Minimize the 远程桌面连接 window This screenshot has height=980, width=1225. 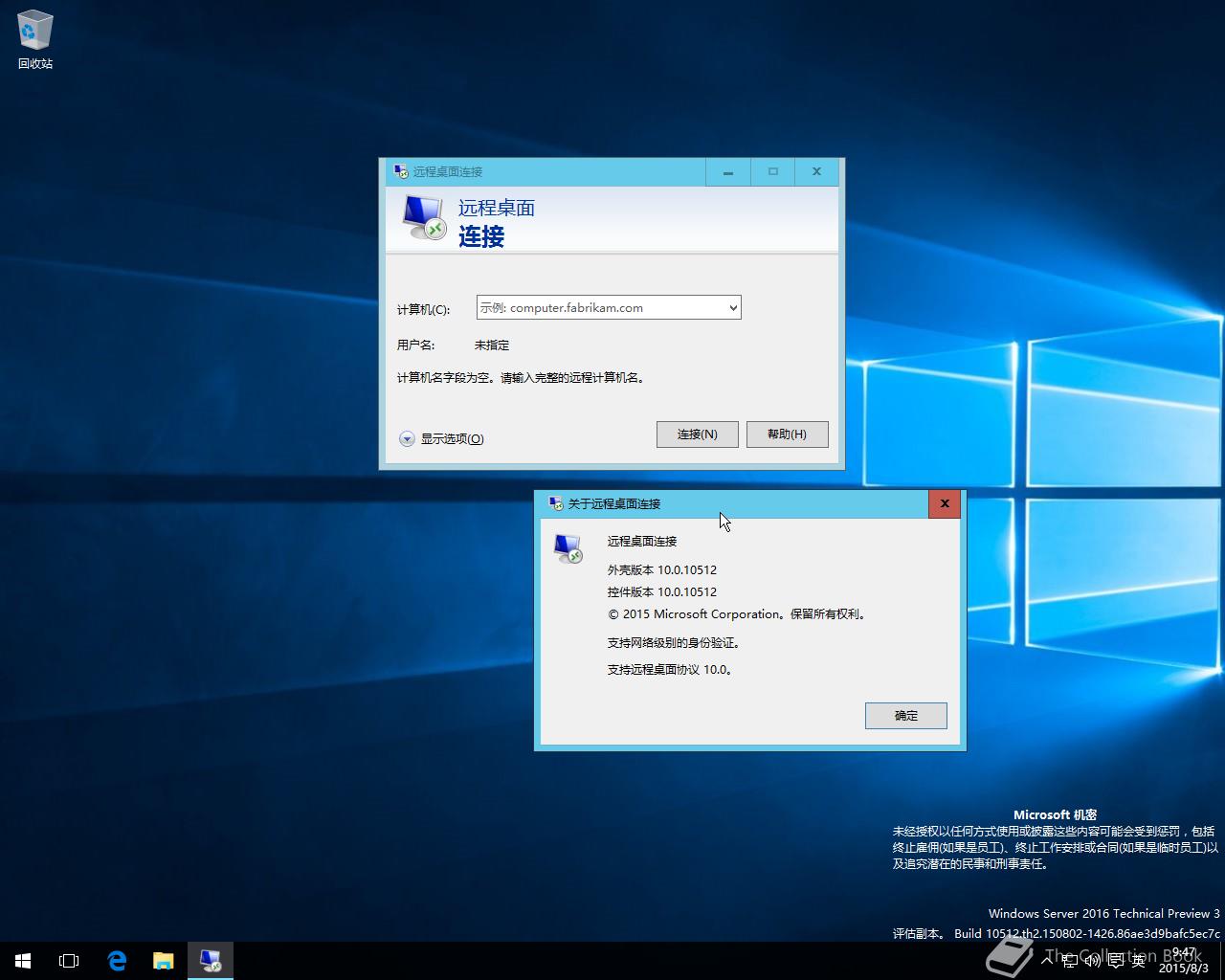[x=728, y=171]
